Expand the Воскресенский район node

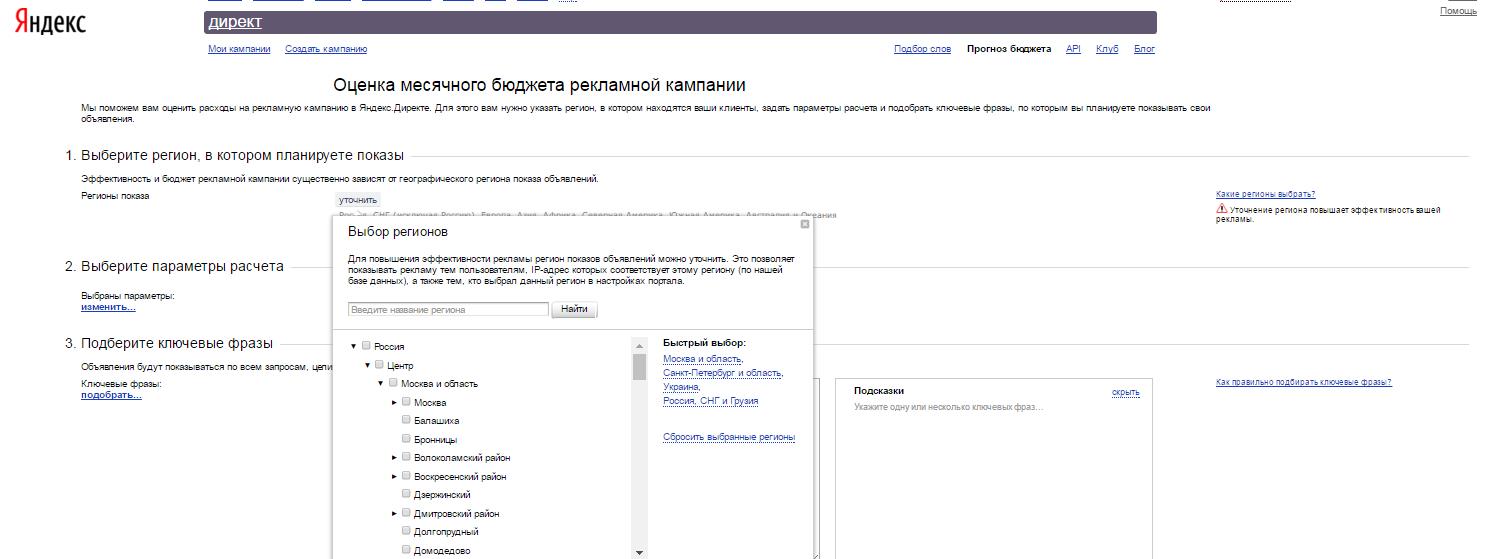tap(394, 477)
